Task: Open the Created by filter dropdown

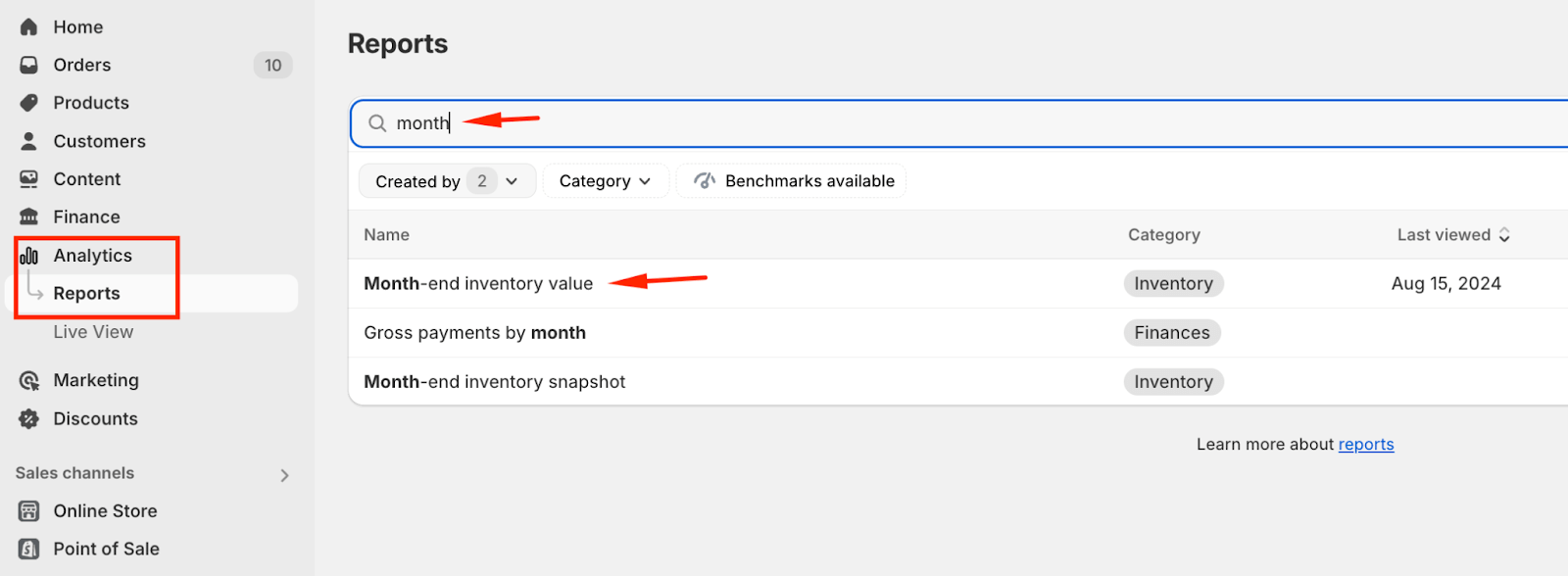Action: (447, 181)
